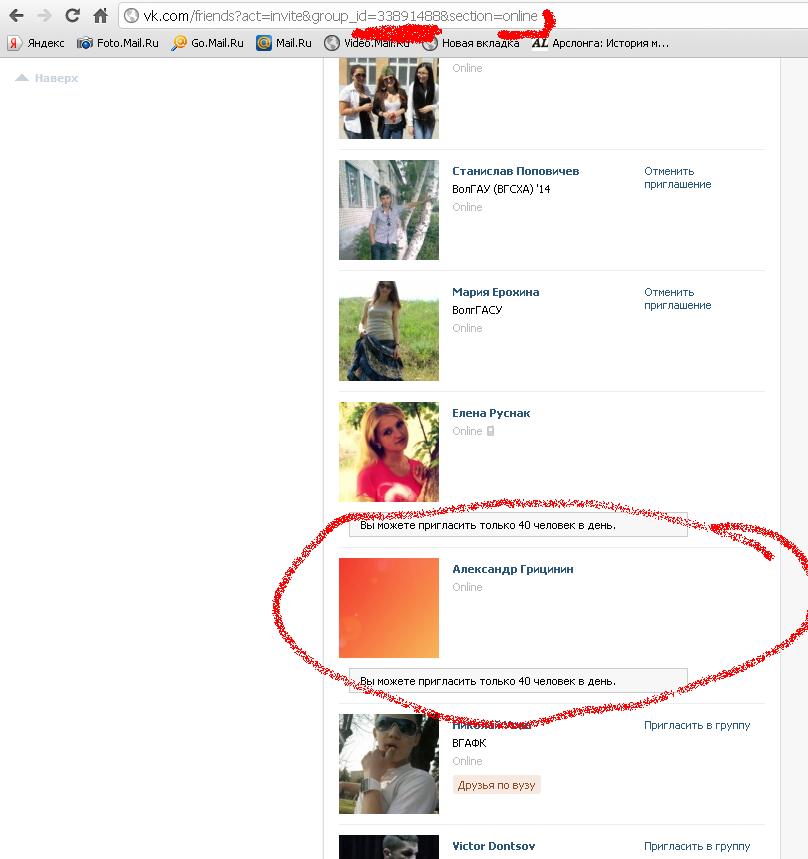Open Victor Dontsov's profile name
Viewport: 808px width, 859px height.
494,846
